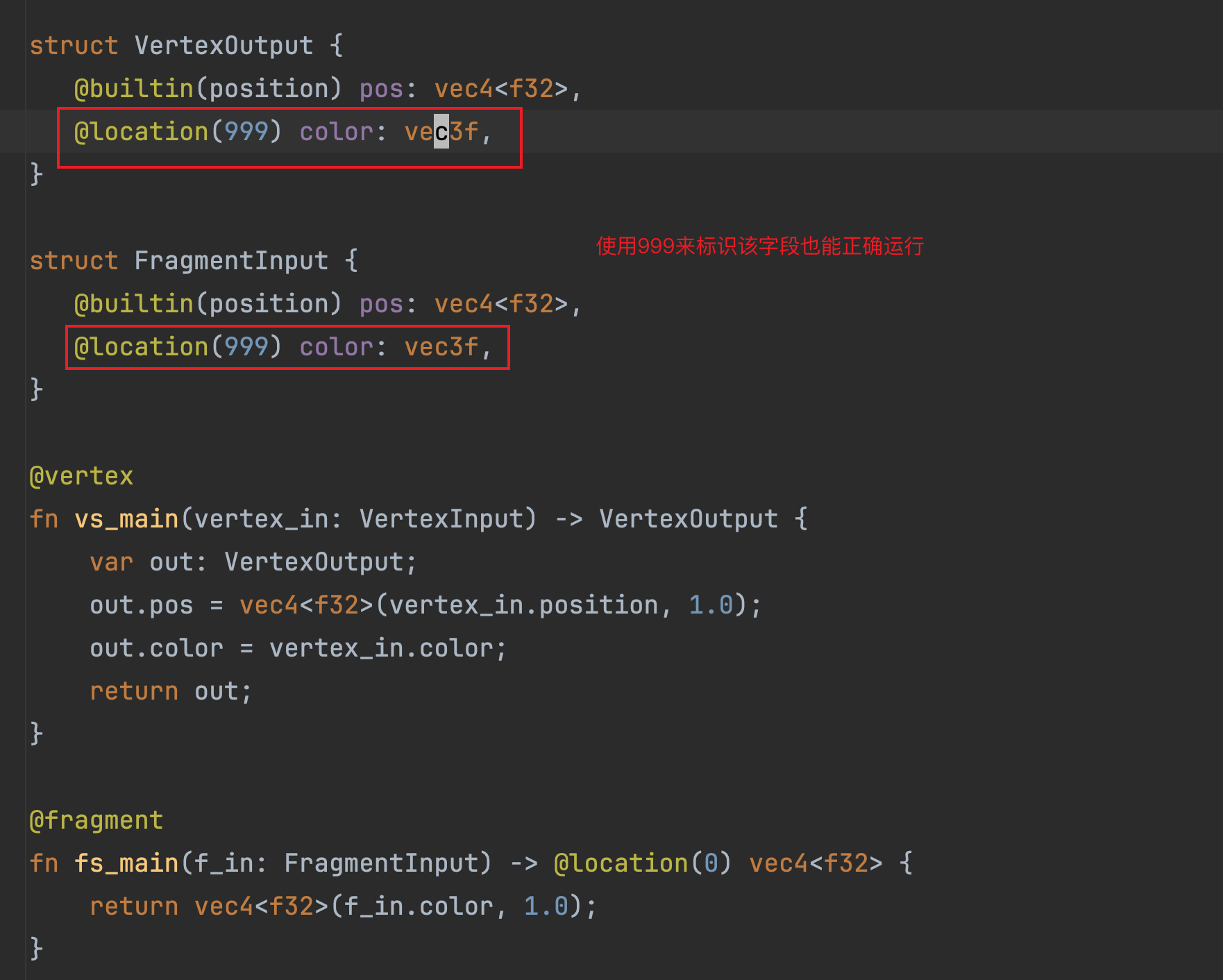Click '@location(0)' return attribute of fs_main
The image size is (1223, 980).
[x=643, y=863]
